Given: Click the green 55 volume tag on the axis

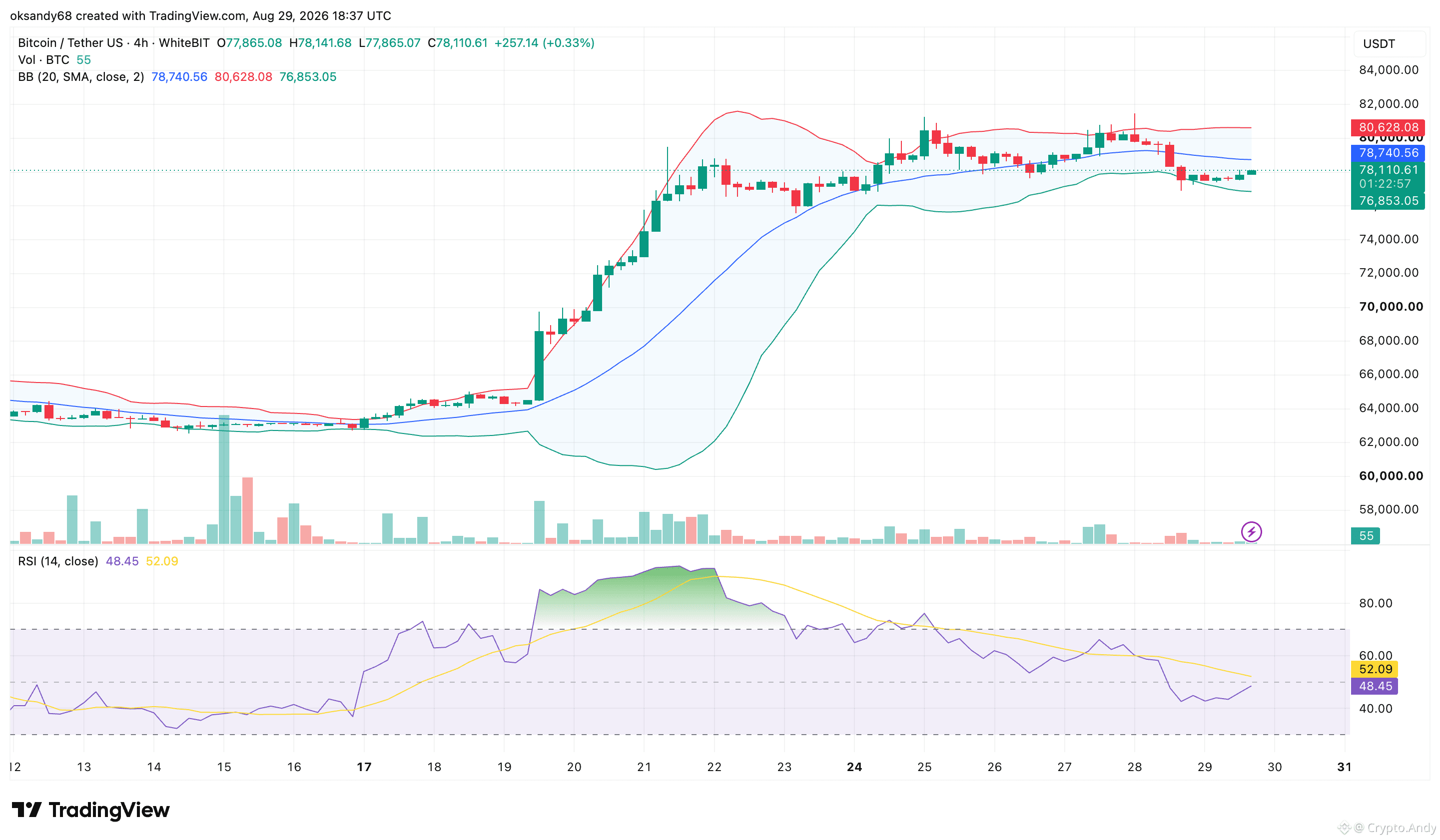Looking at the screenshot, I should pos(1365,536).
